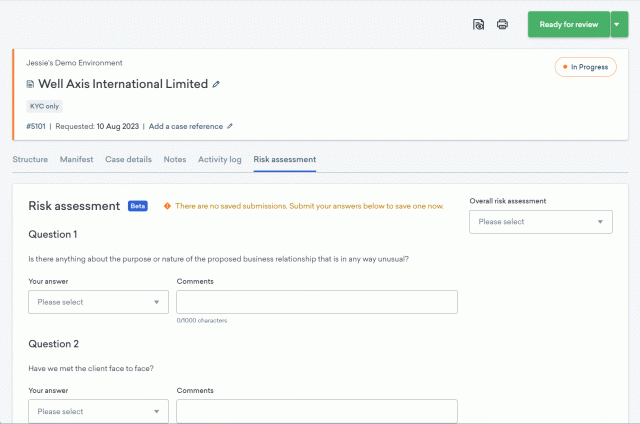Open the Overall risk assessment dropdown
This screenshot has width=640, height=424.
coord(540,222)
